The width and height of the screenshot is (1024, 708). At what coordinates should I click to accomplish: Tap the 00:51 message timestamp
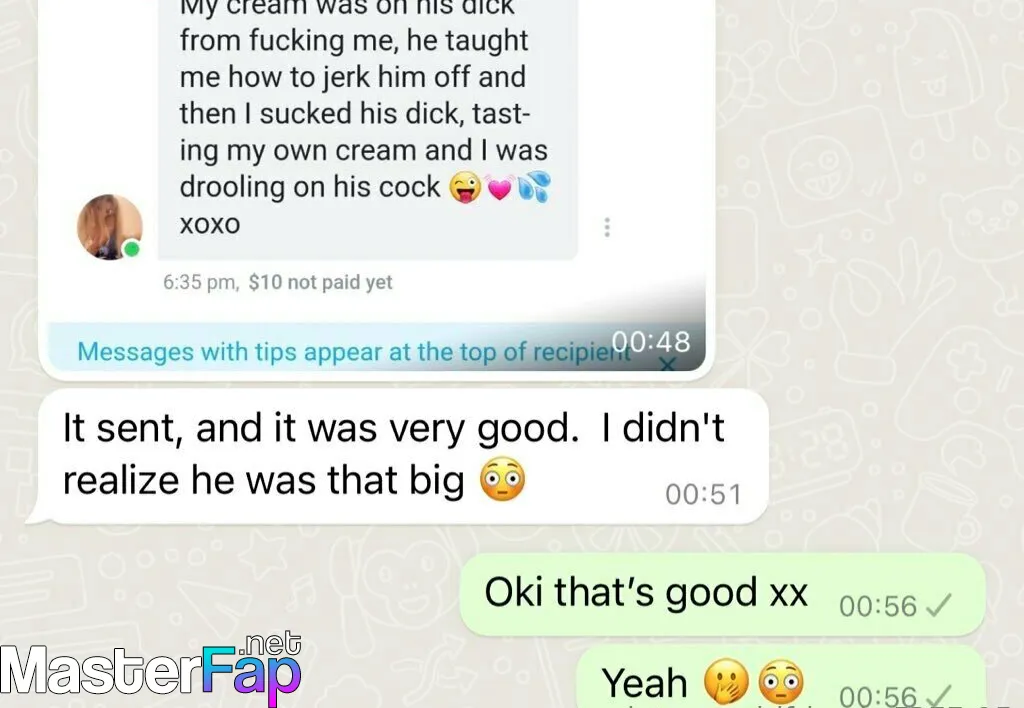pyautogui.click(x=703, y=494)
